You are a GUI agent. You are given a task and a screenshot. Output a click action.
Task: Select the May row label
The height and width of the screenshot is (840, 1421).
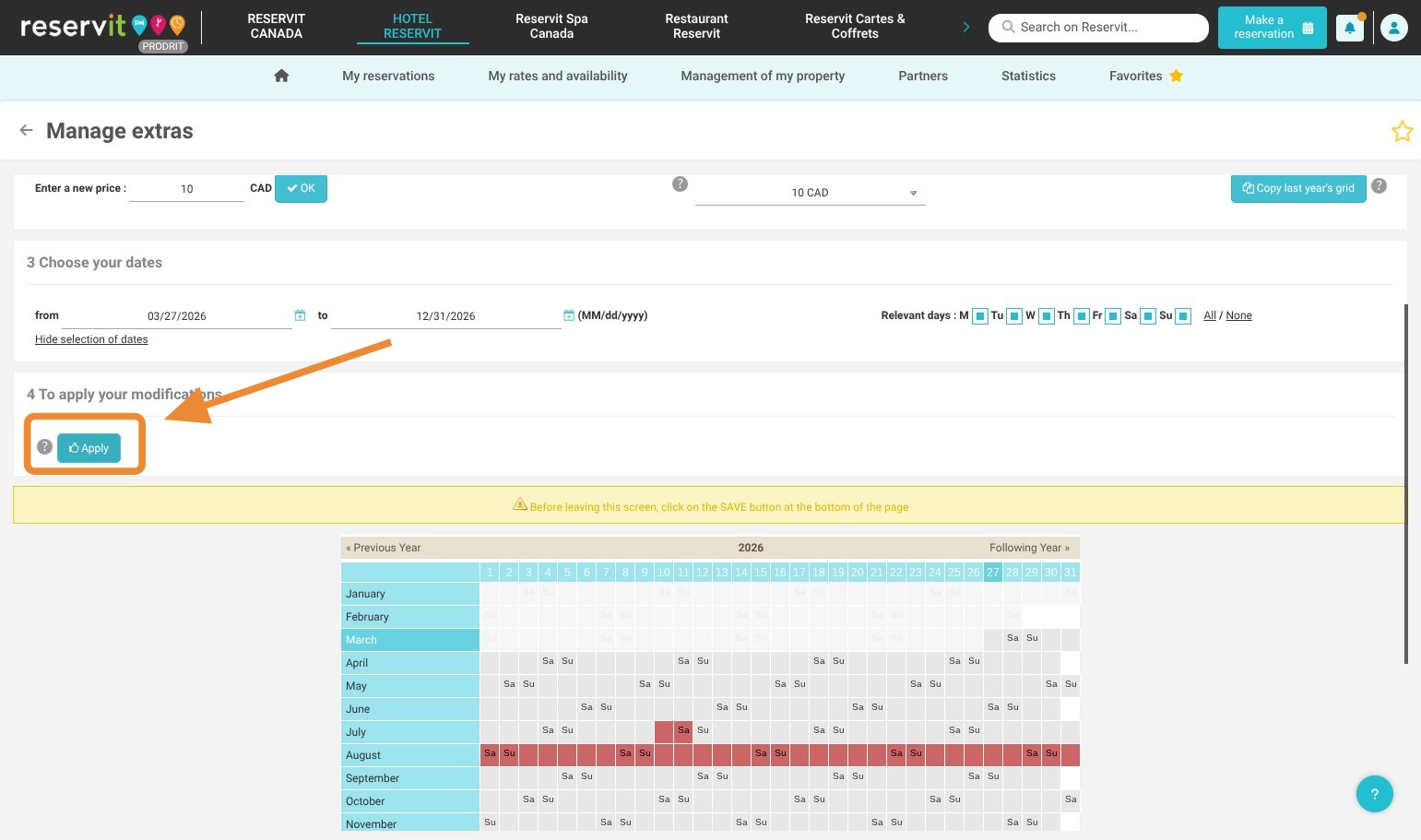coord(410,686)
